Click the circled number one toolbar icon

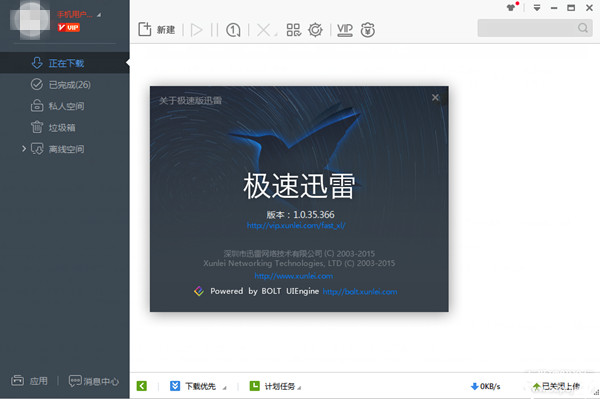[233, 30]
